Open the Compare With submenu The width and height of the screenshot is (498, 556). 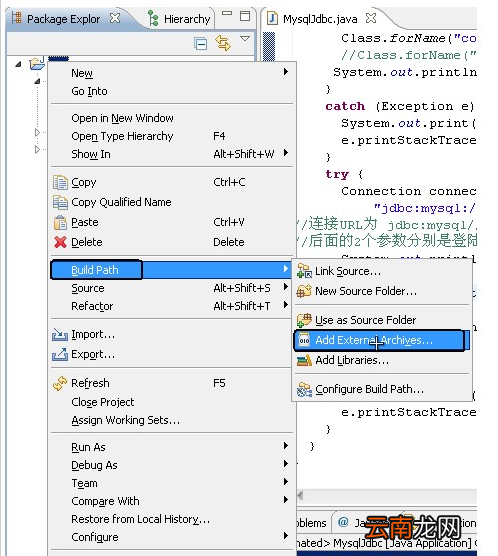pyautogui.click(x=172, y=501)
